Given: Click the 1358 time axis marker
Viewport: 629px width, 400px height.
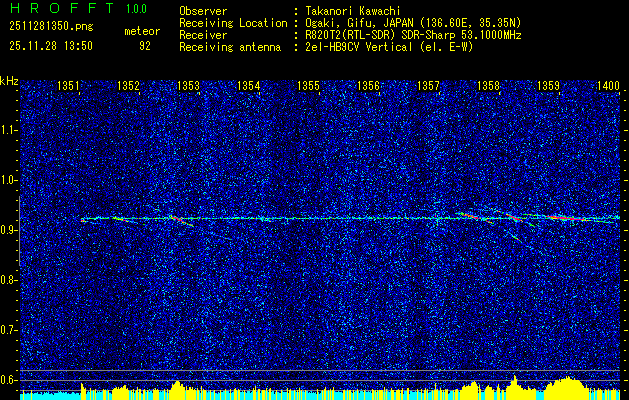Looking at the screenshot, I should point(489,85).
